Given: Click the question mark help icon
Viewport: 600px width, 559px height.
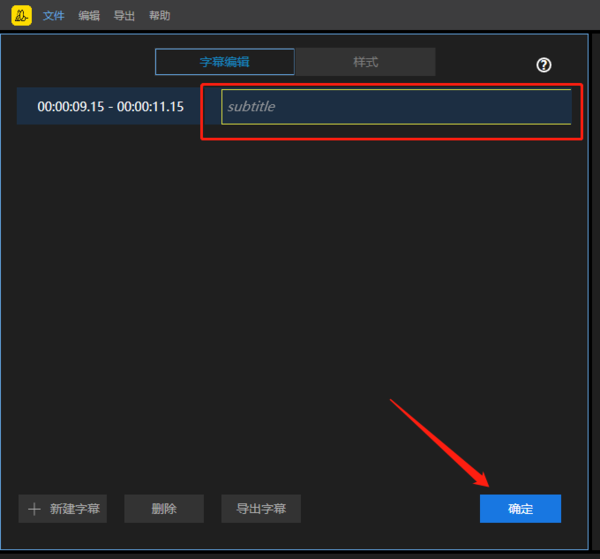Looking at the screenshot, I should pyautogui.click(x=544, y=65).
